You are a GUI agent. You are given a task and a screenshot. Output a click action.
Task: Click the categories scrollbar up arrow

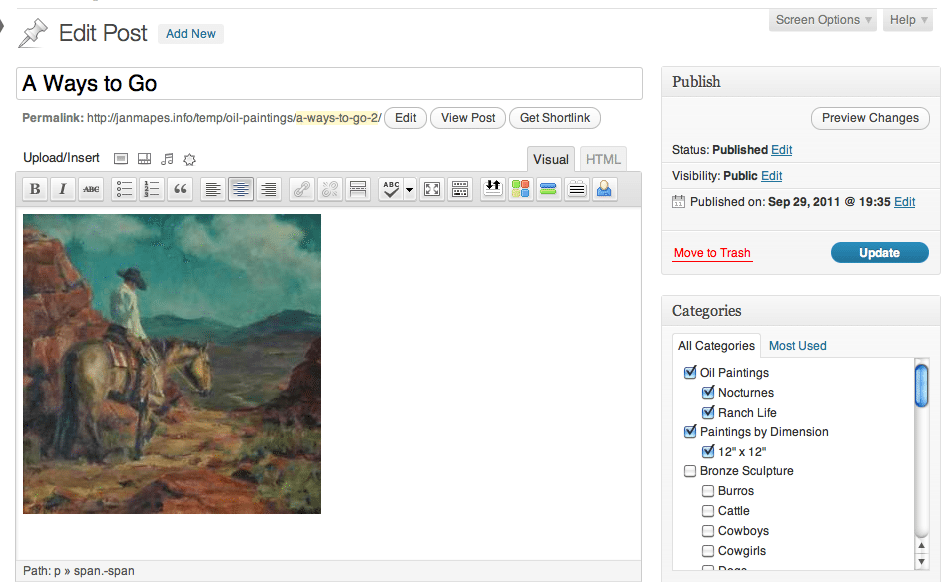pyautogui.click(x=922, y=545)
